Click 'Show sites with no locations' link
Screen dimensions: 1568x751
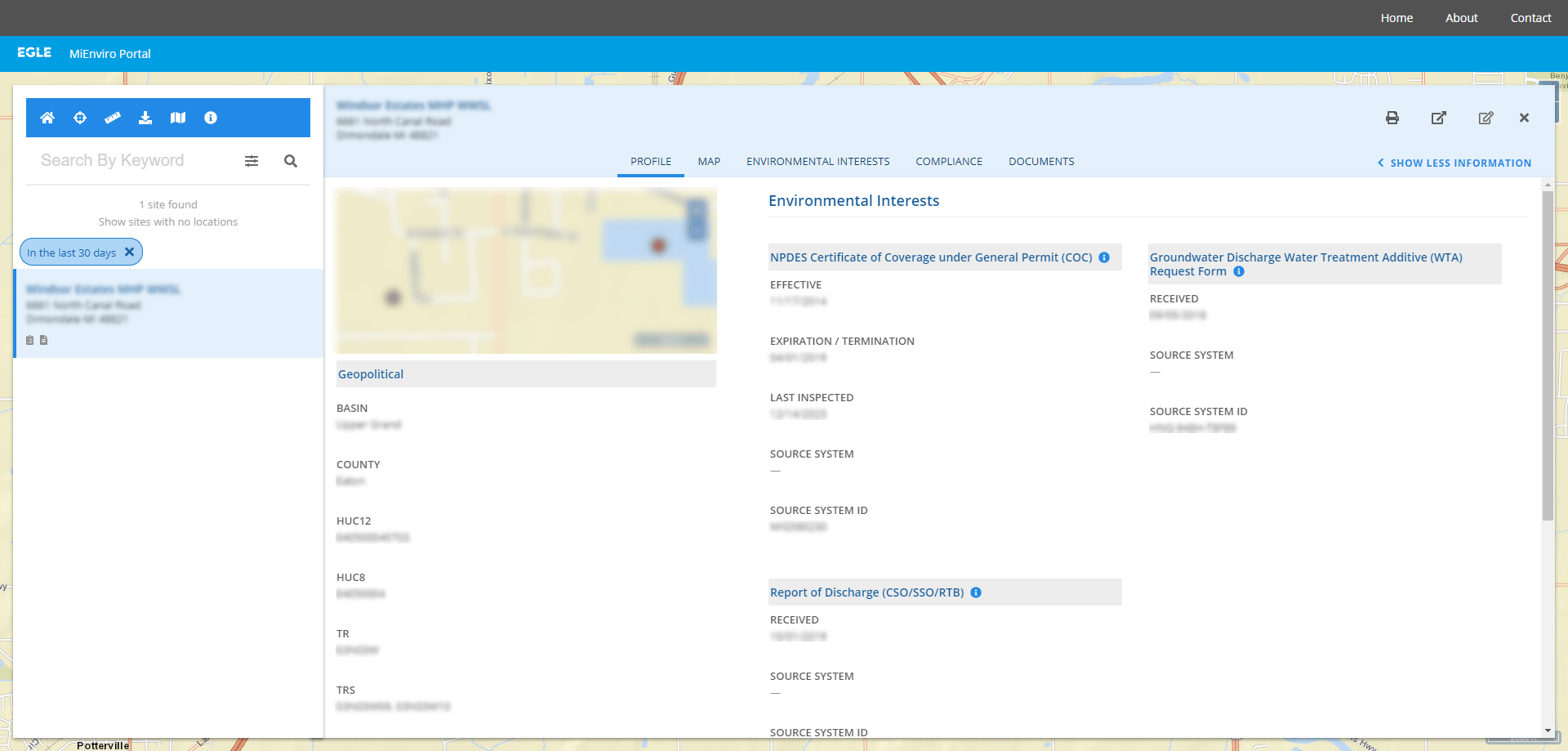(168, 222)
